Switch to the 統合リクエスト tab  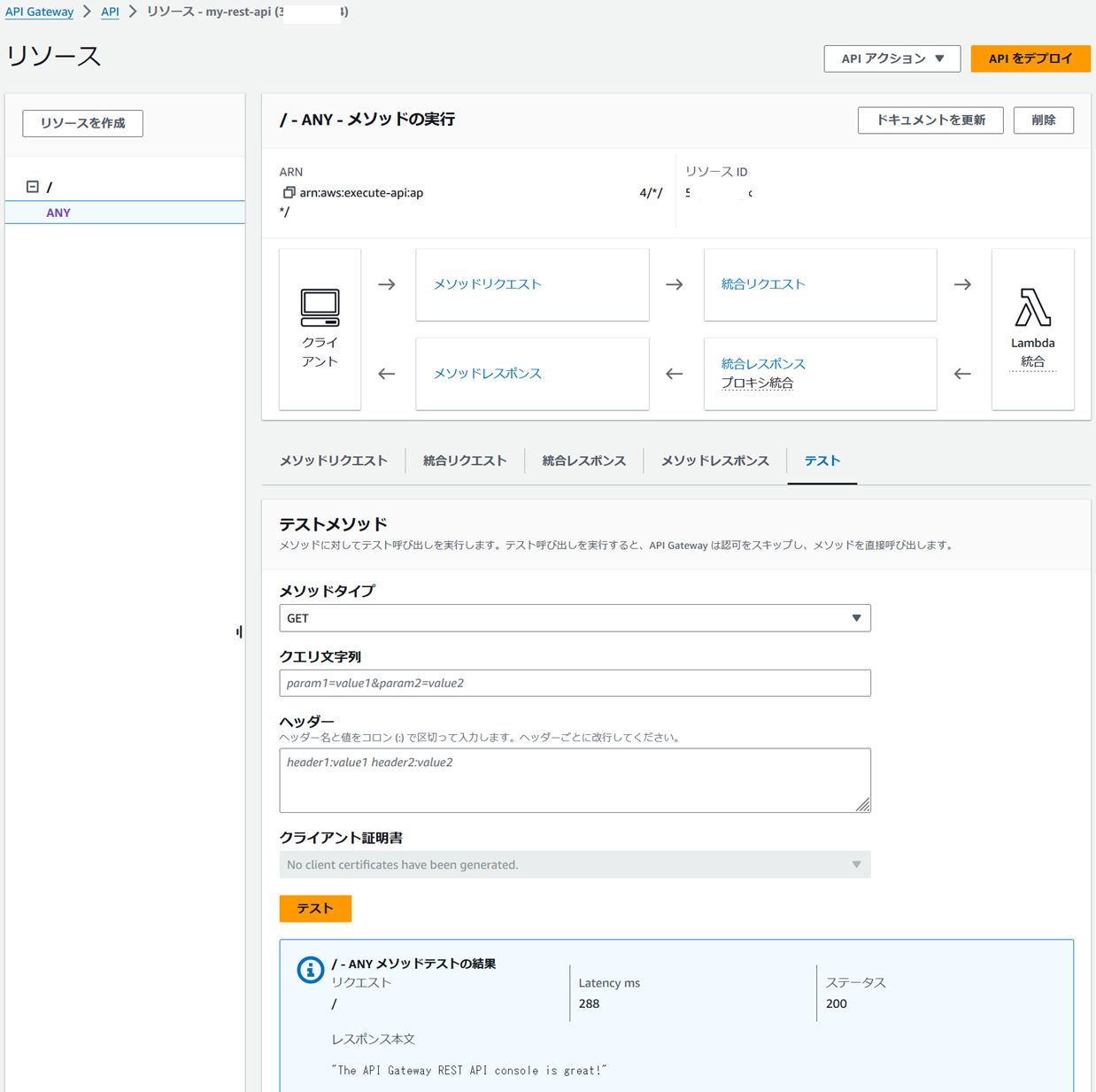[464, 461]
